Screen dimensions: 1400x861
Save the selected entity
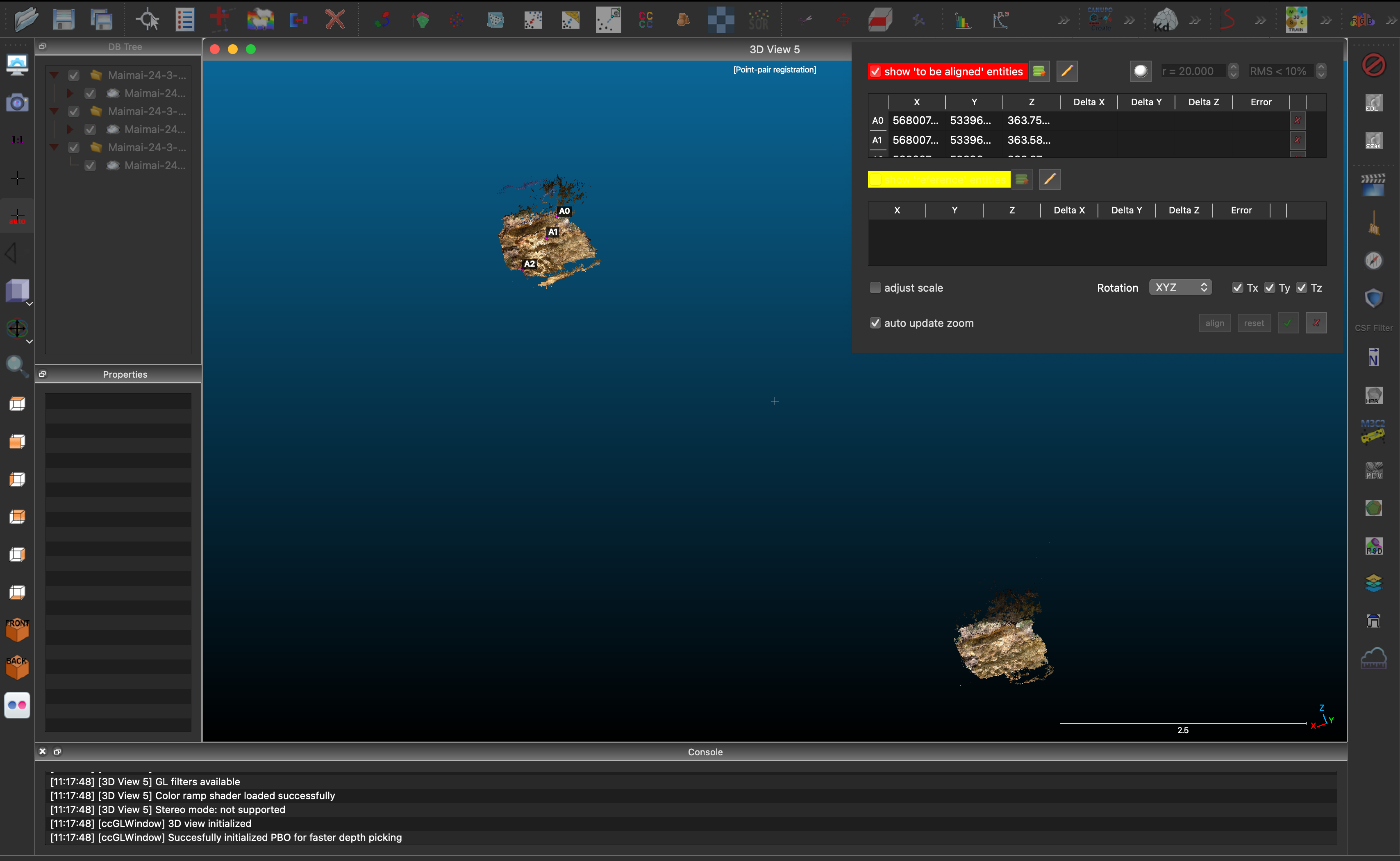(64, 19)
